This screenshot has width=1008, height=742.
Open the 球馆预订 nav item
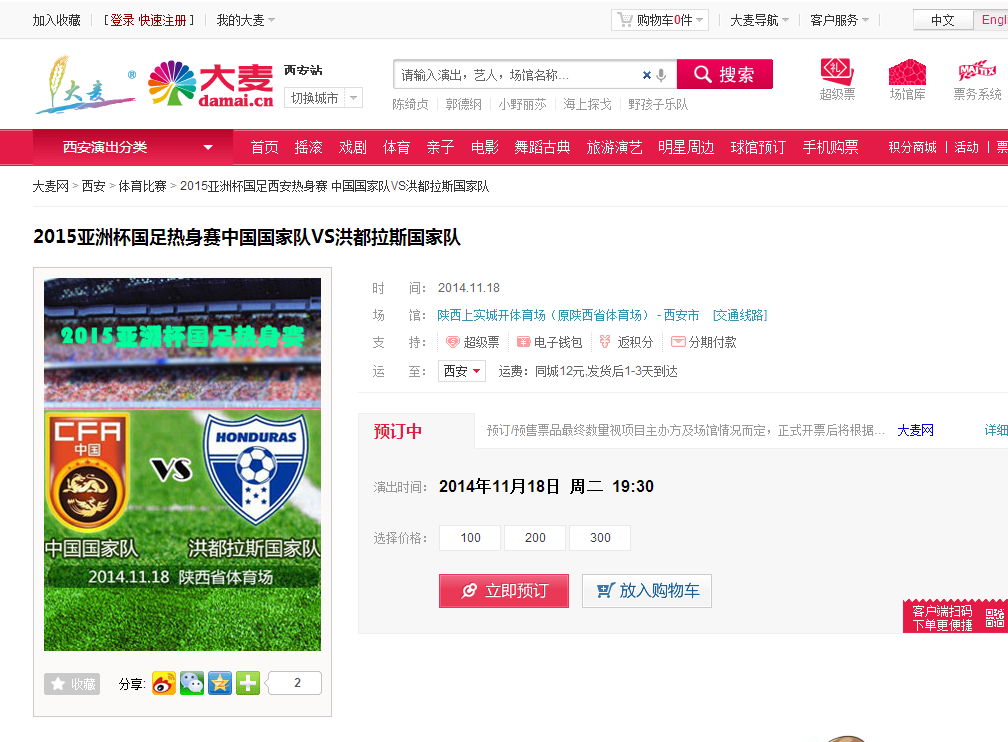758,147
